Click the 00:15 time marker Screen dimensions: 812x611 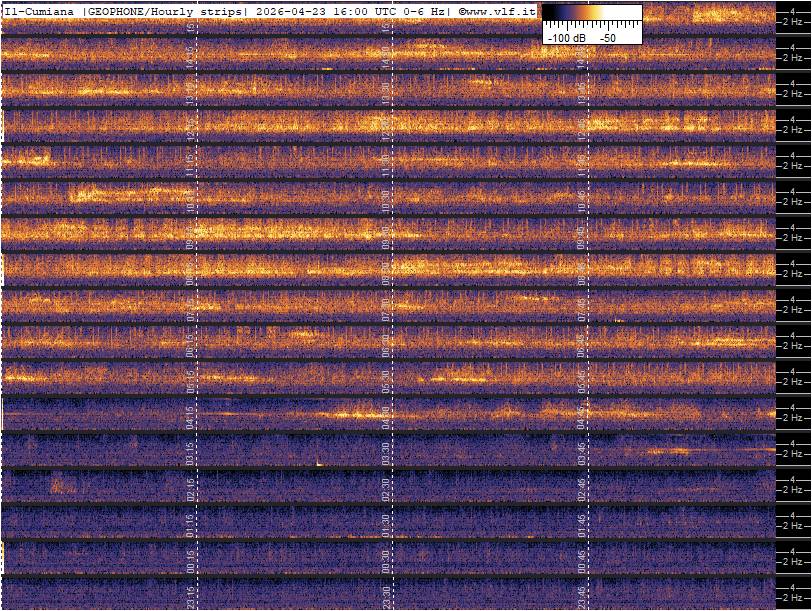coord(191,559)
